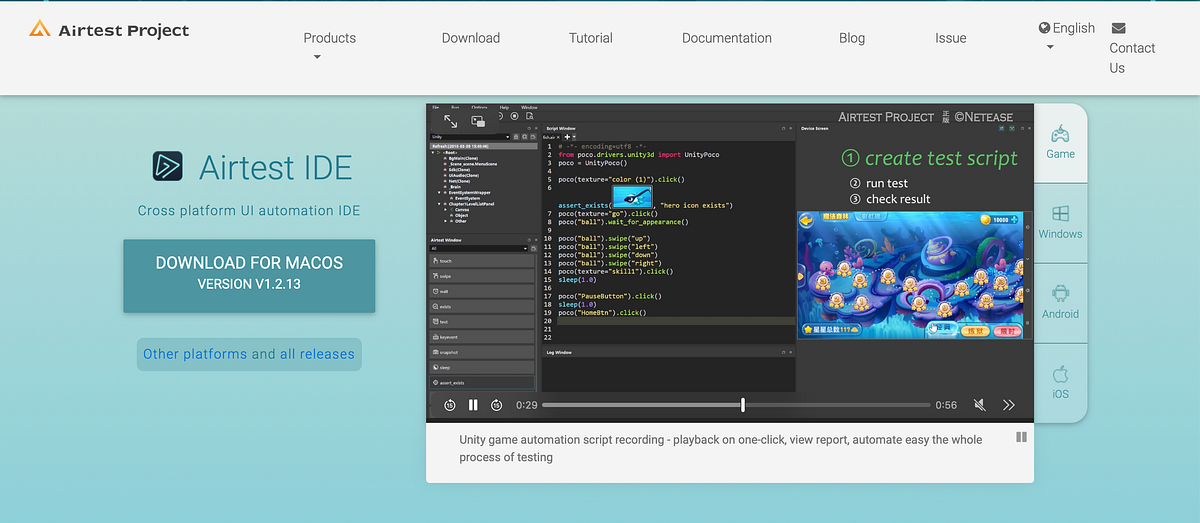
Task: Open Other platforms and all releases
Action: click(x=249, y=354)
